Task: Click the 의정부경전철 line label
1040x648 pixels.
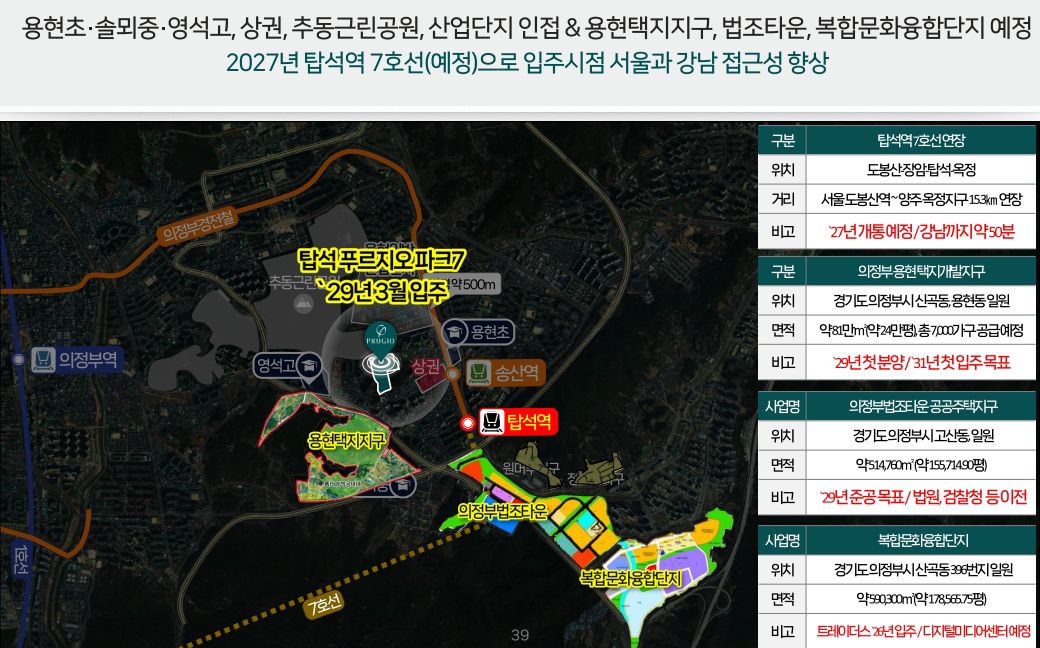Action: [197, 227]
